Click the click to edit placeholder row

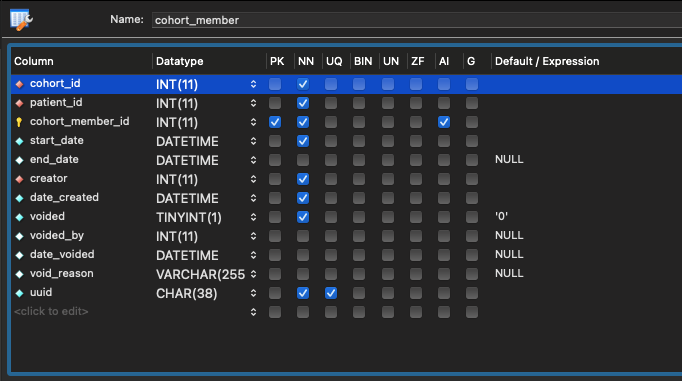tap(51, 311)
